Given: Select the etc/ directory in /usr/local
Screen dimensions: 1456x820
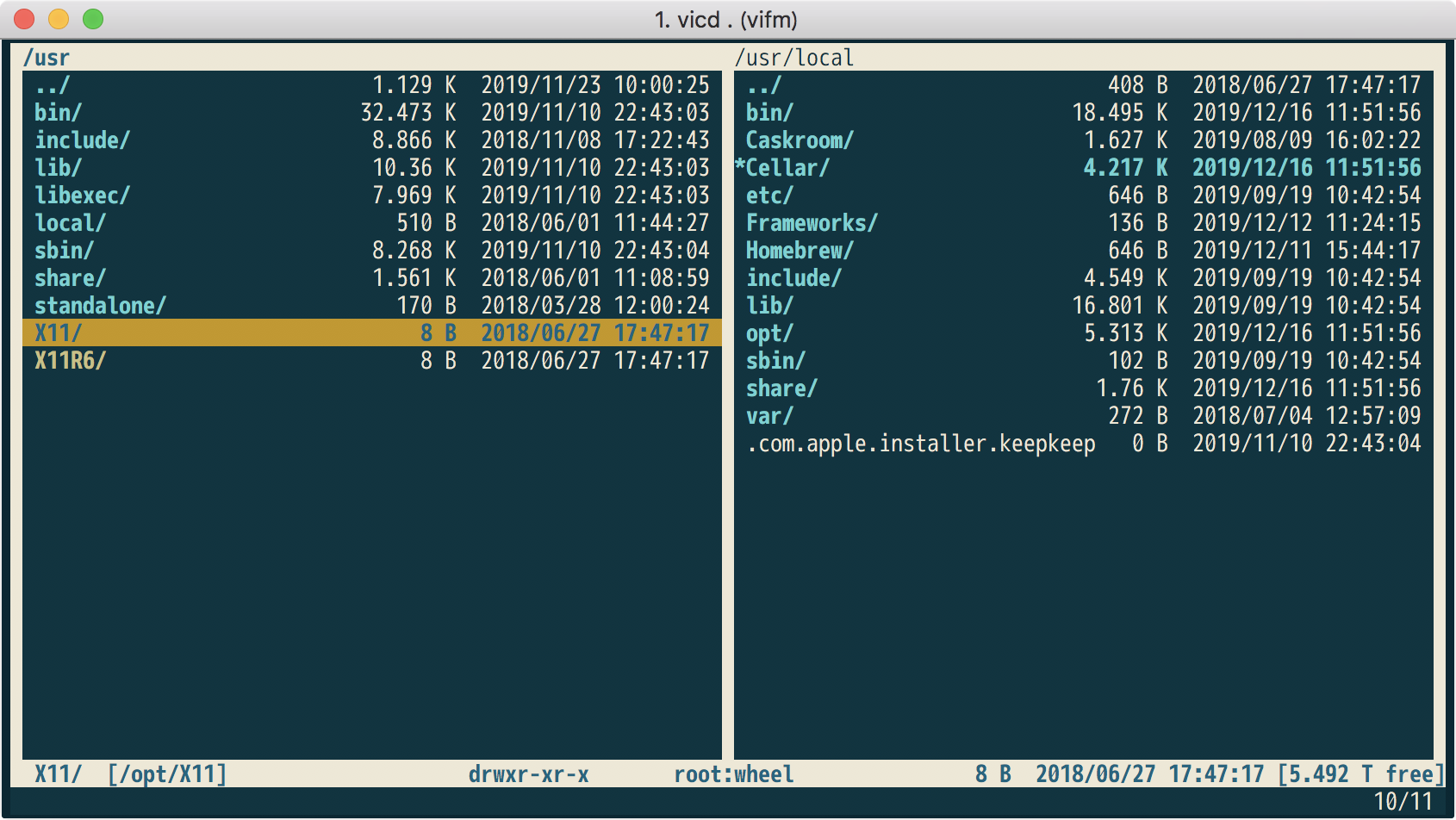Looking at the screenshot, I should pyautogui.click(x=1084, y=196).
